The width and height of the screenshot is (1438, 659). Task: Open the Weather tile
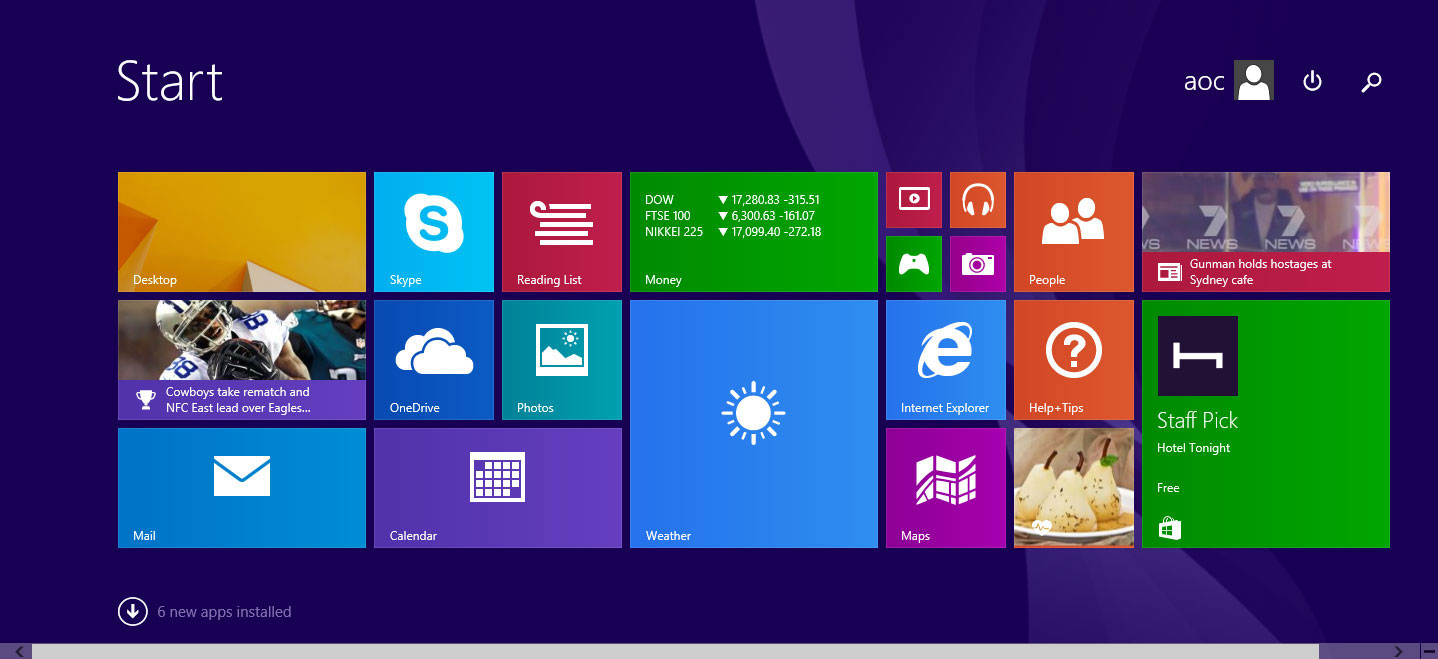(x=754, y=424)
